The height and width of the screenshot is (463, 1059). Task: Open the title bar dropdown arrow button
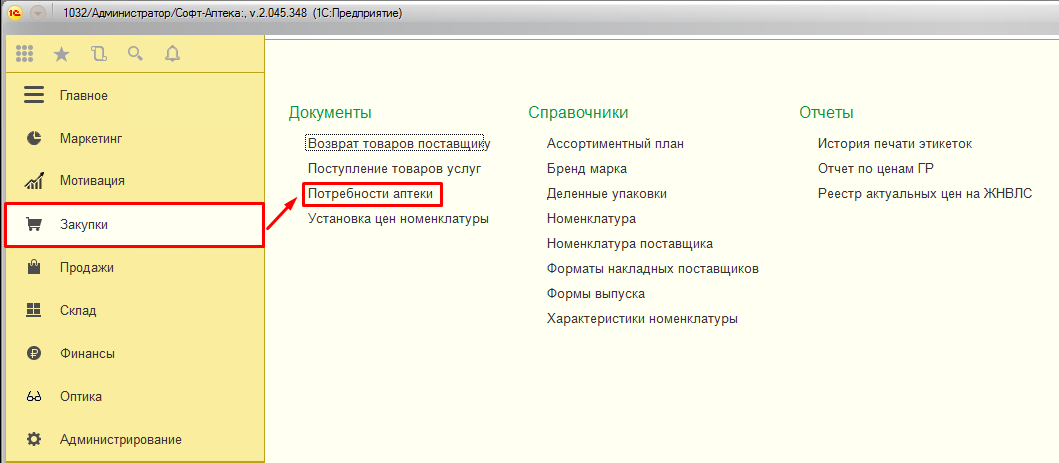(38, 13)
